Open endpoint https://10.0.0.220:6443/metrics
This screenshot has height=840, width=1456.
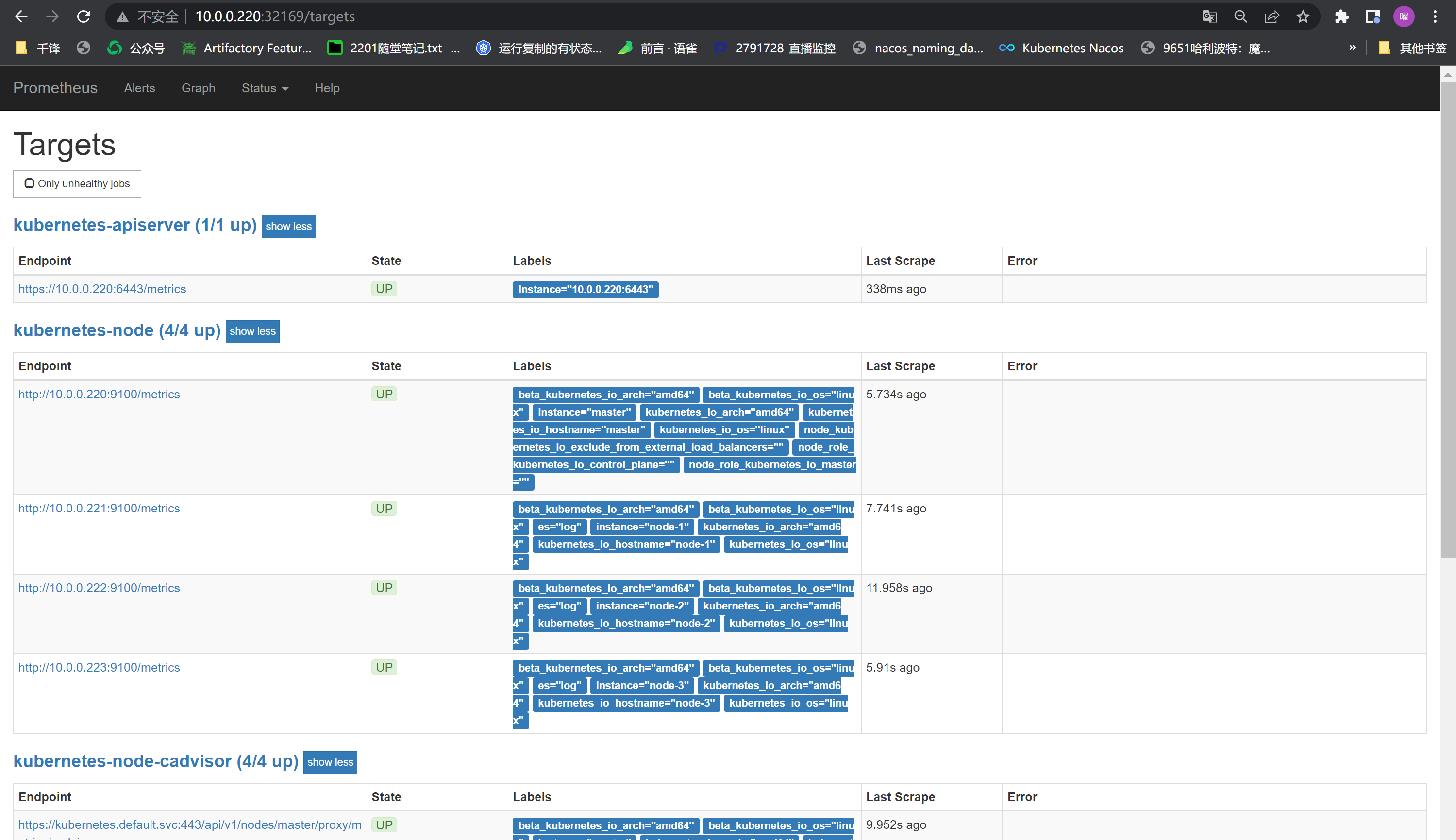[102, 289]
